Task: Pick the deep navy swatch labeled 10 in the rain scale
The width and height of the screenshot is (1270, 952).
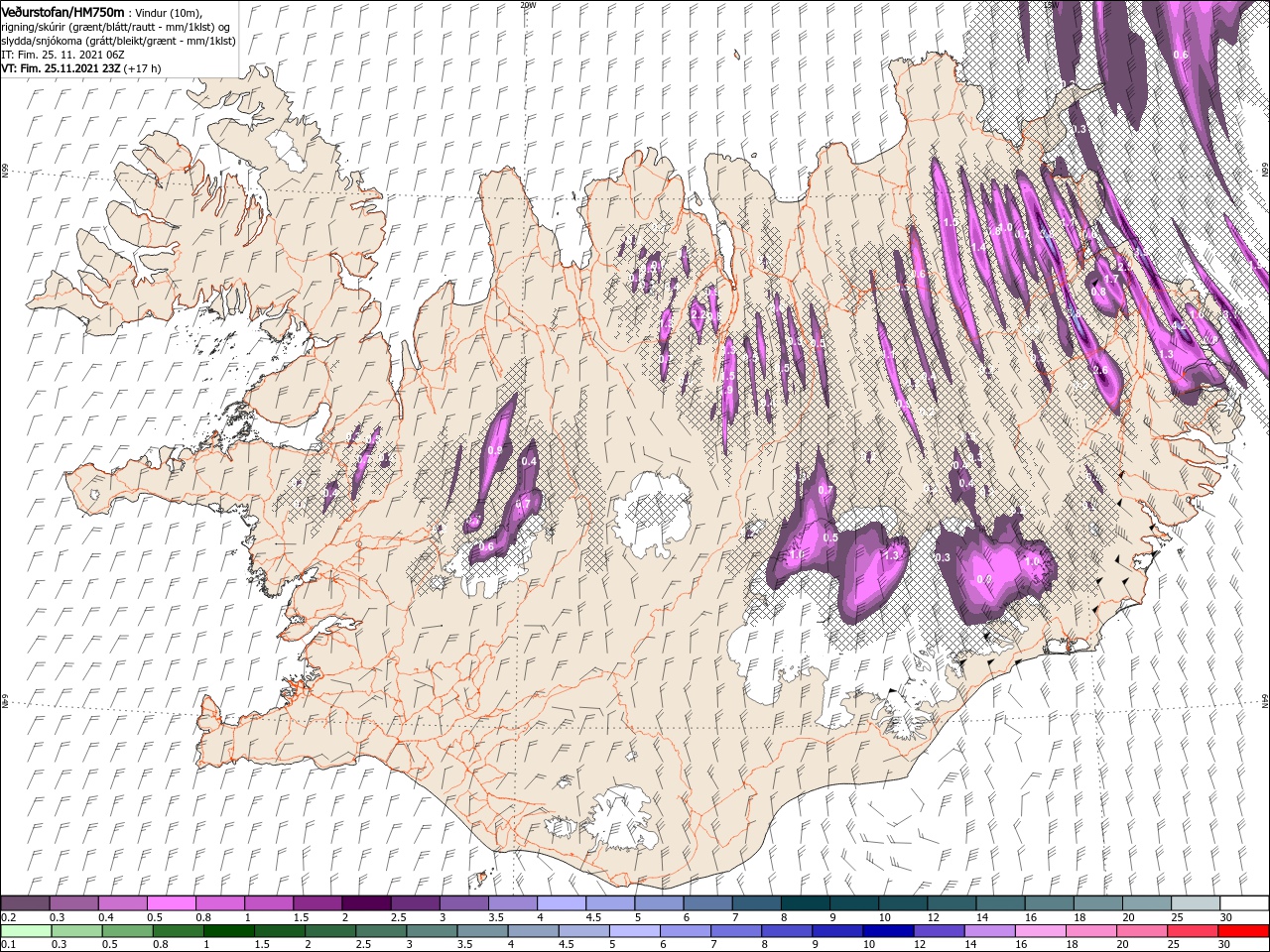Action: (x=889, y=931)
